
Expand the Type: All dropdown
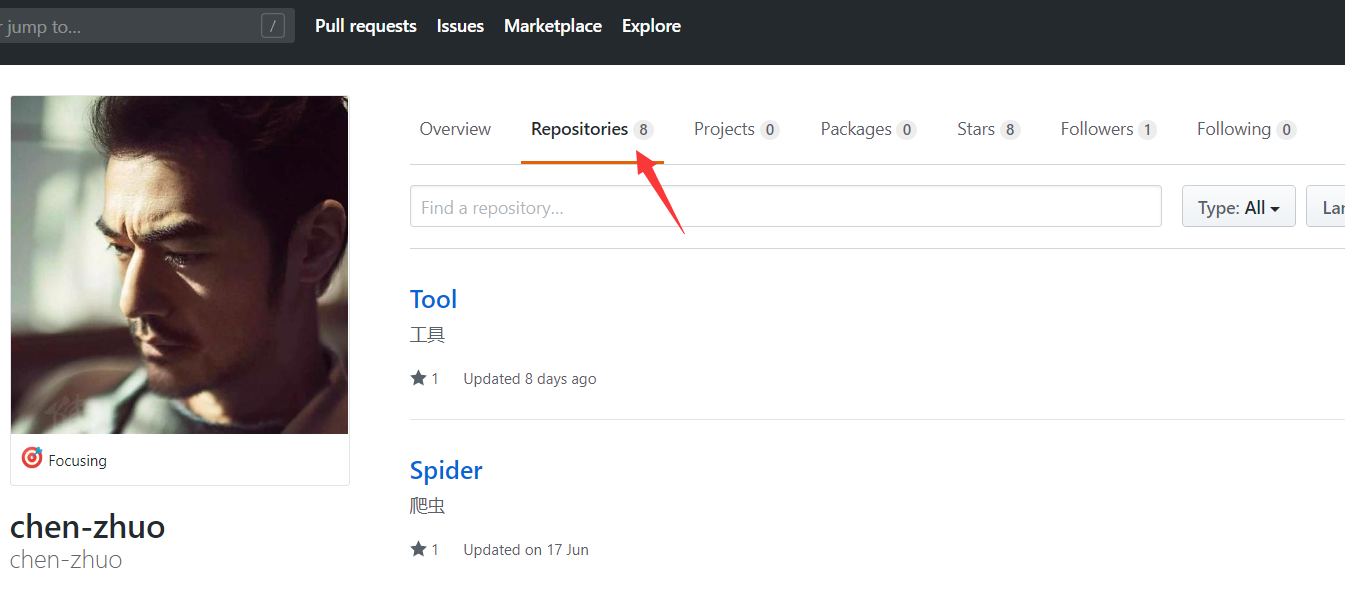tap(1238, 207)
